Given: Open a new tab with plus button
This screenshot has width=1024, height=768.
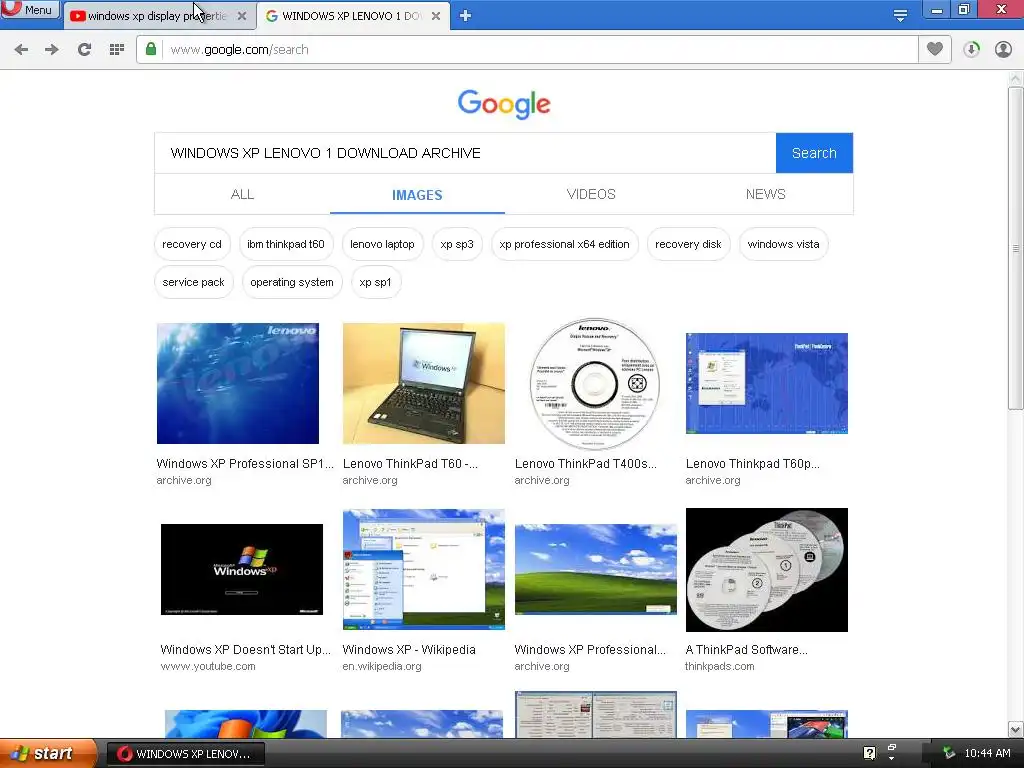Looking at the screenshot, I should tap(465, 16).
